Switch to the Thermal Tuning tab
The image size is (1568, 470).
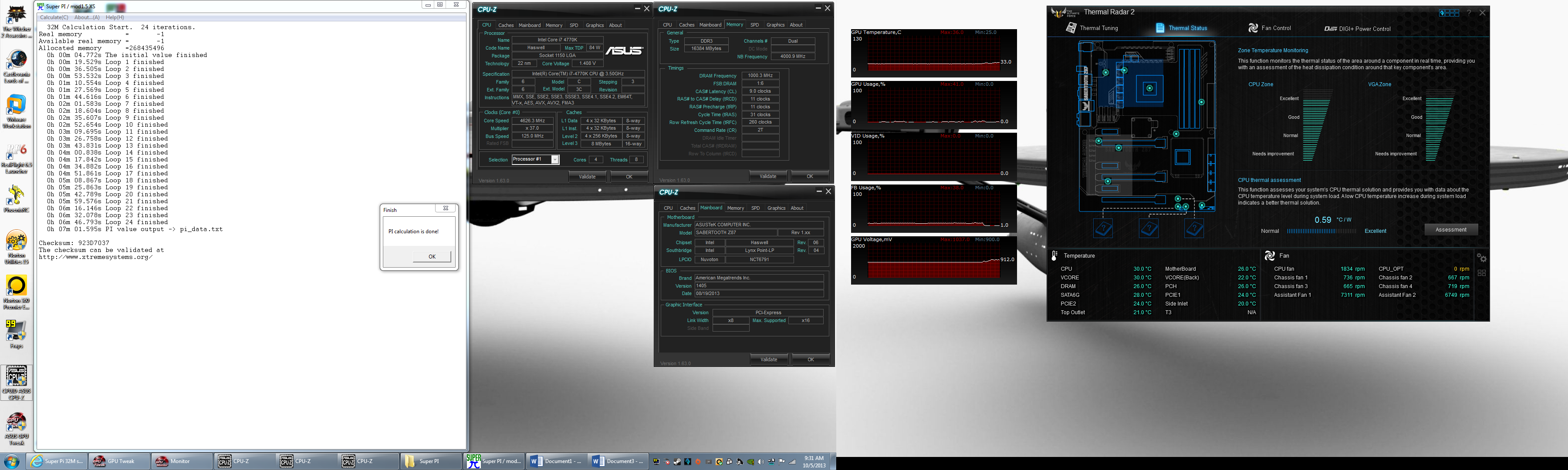click(x=1092, y=28)
